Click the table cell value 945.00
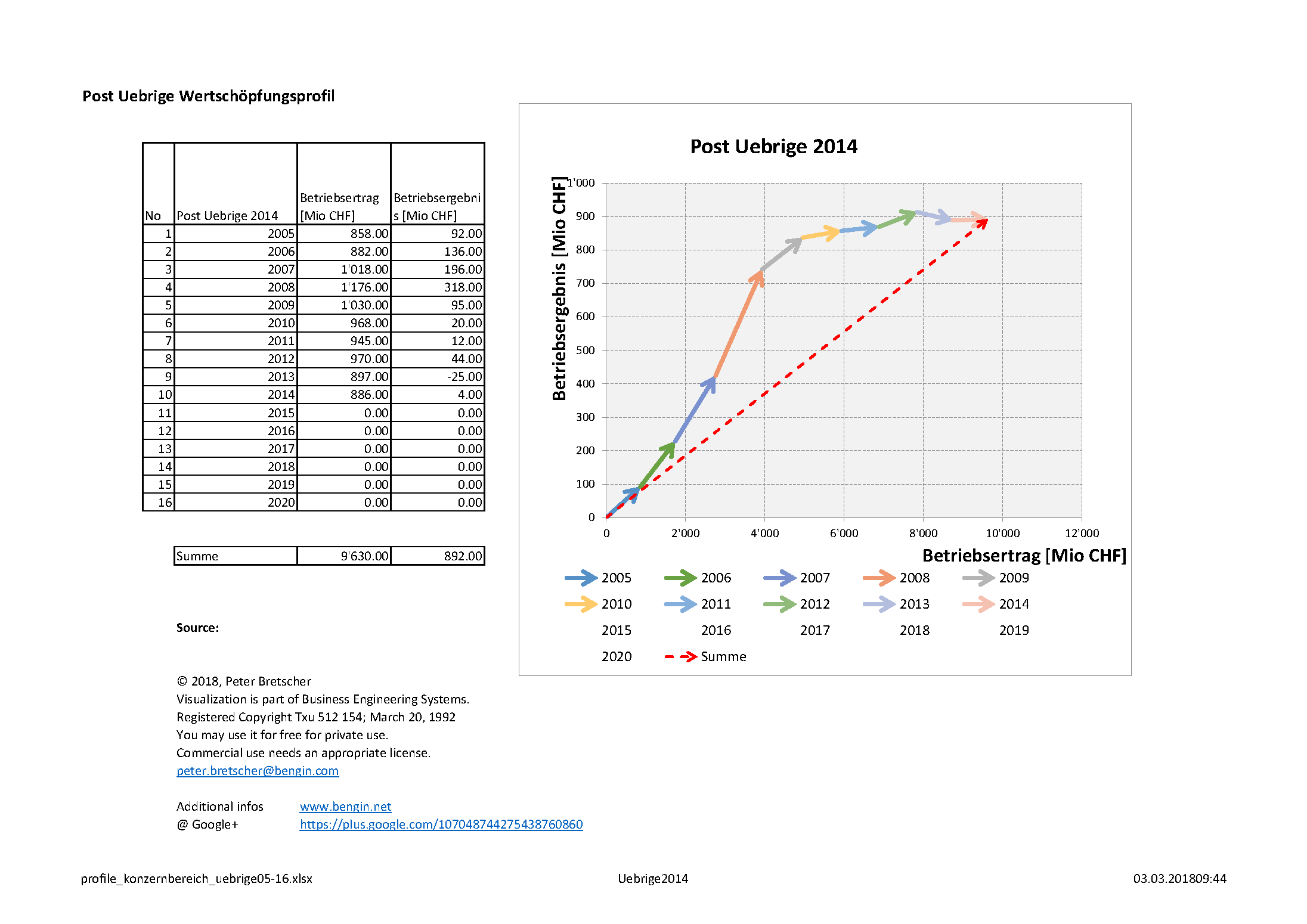Image resolution: width=1307 pixels, height=924 pixels. pos(344,341)
